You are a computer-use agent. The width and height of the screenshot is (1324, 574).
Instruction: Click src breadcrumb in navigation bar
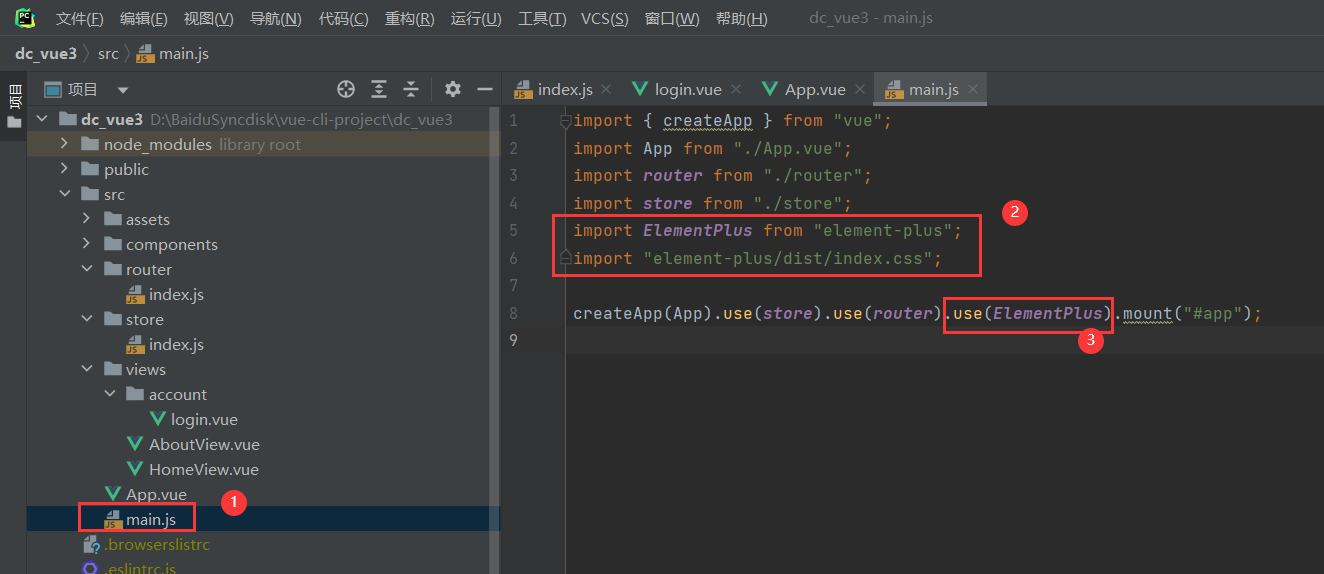click(x=108, y=54)
